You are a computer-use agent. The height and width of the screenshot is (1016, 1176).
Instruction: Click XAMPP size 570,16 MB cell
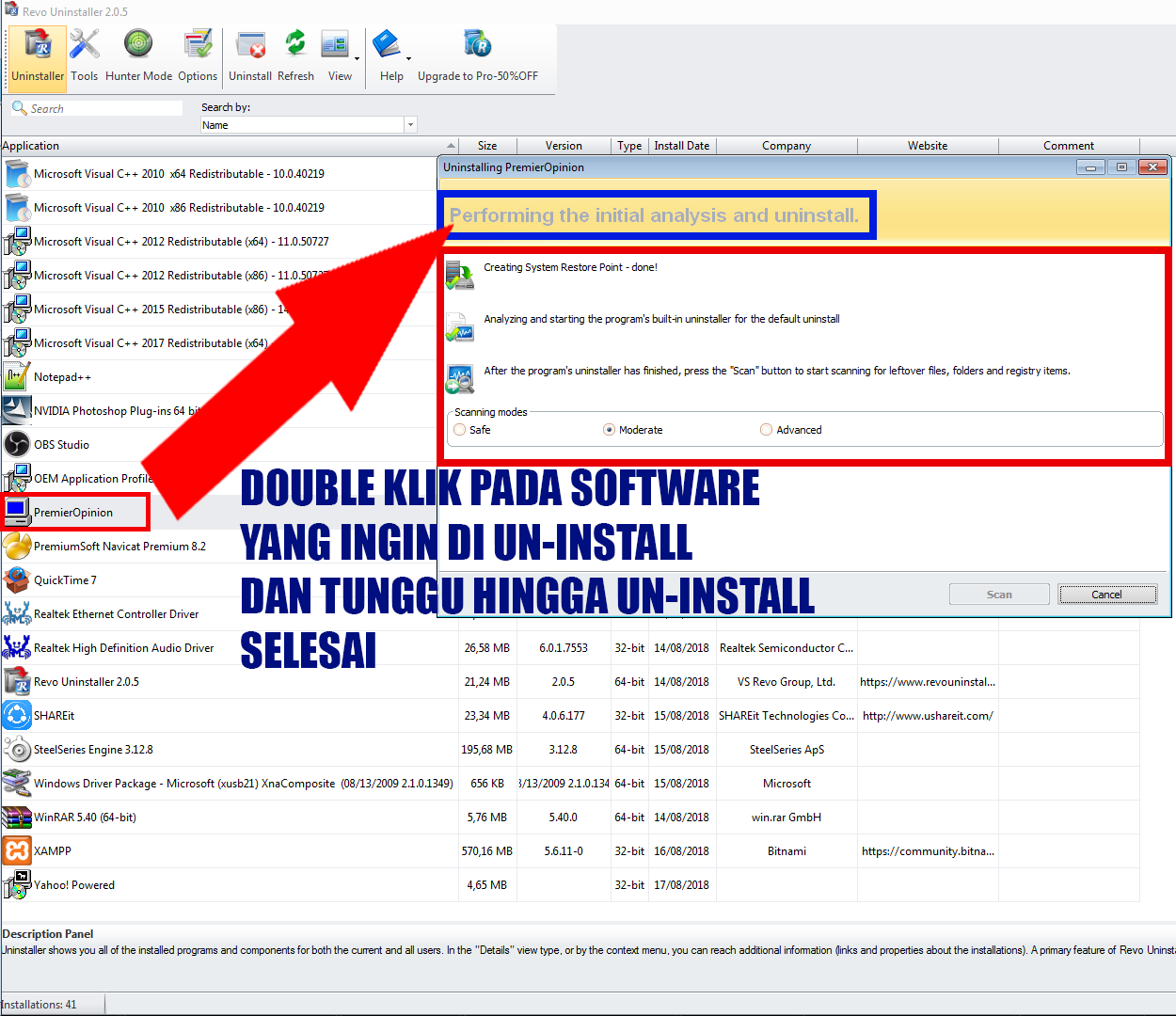(x=487, y=851)
